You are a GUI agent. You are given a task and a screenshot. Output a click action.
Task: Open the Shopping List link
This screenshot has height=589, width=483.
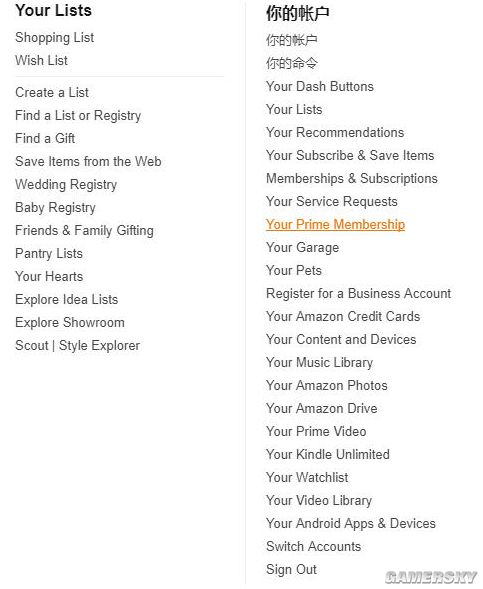54,38
